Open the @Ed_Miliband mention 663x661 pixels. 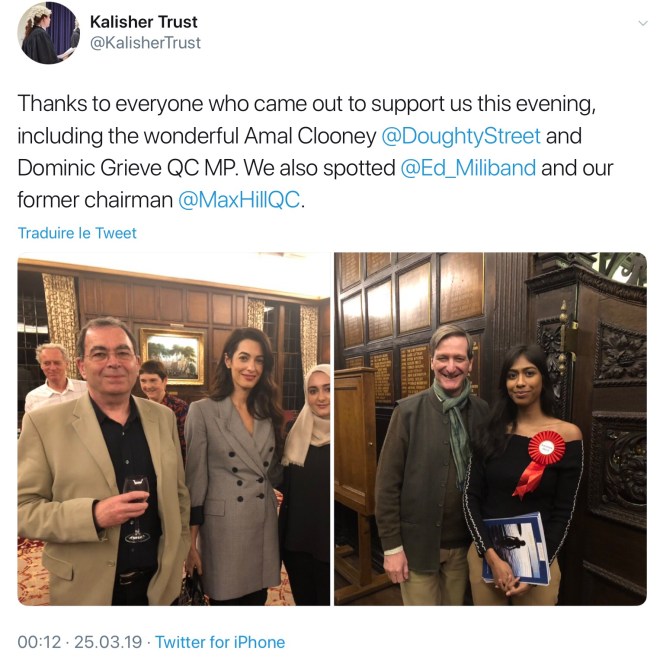pyautogui.click(x=468, y=168)
